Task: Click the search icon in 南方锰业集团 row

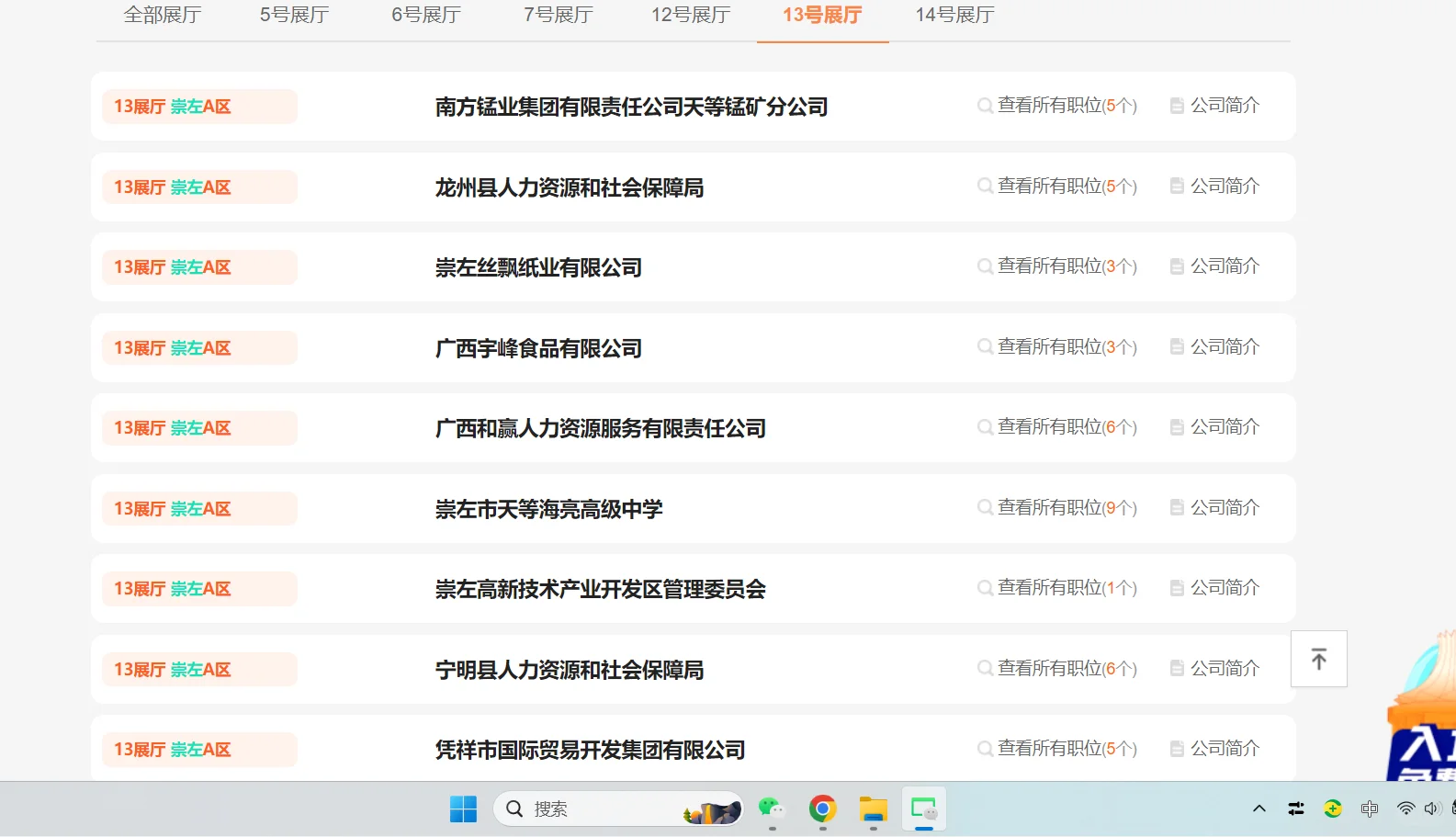Action: [985, 106]
